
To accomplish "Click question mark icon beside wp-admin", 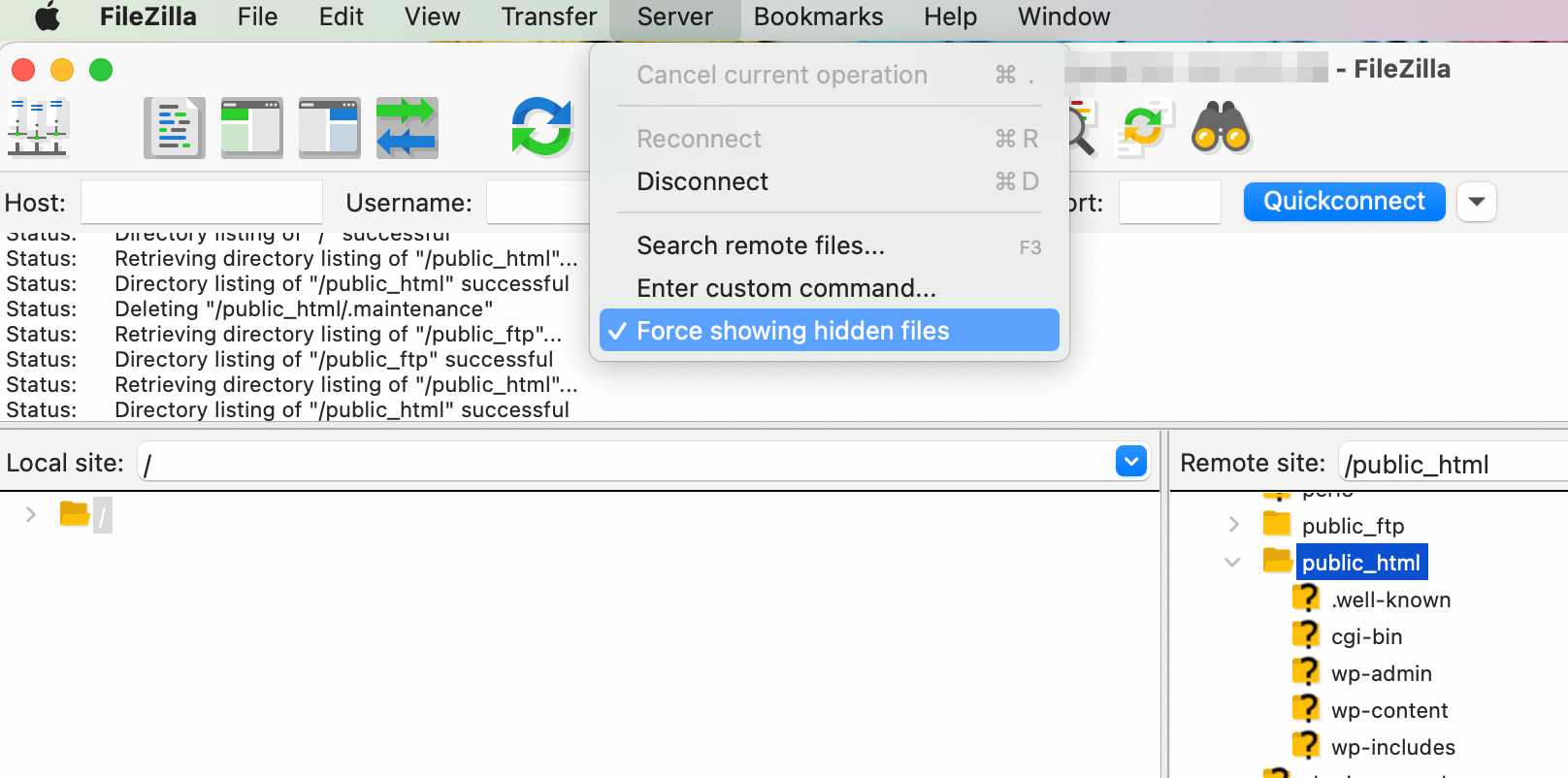I will pos(1307,671).
